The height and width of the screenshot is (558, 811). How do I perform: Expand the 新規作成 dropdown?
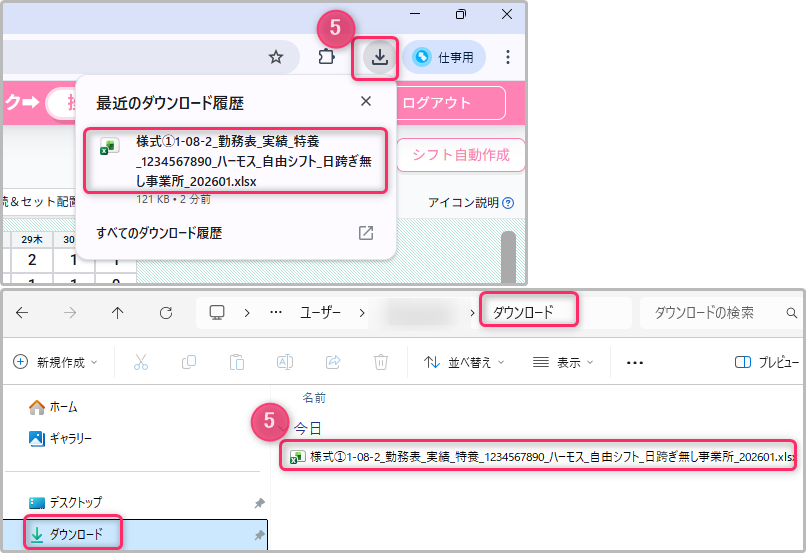pos(56,361)
